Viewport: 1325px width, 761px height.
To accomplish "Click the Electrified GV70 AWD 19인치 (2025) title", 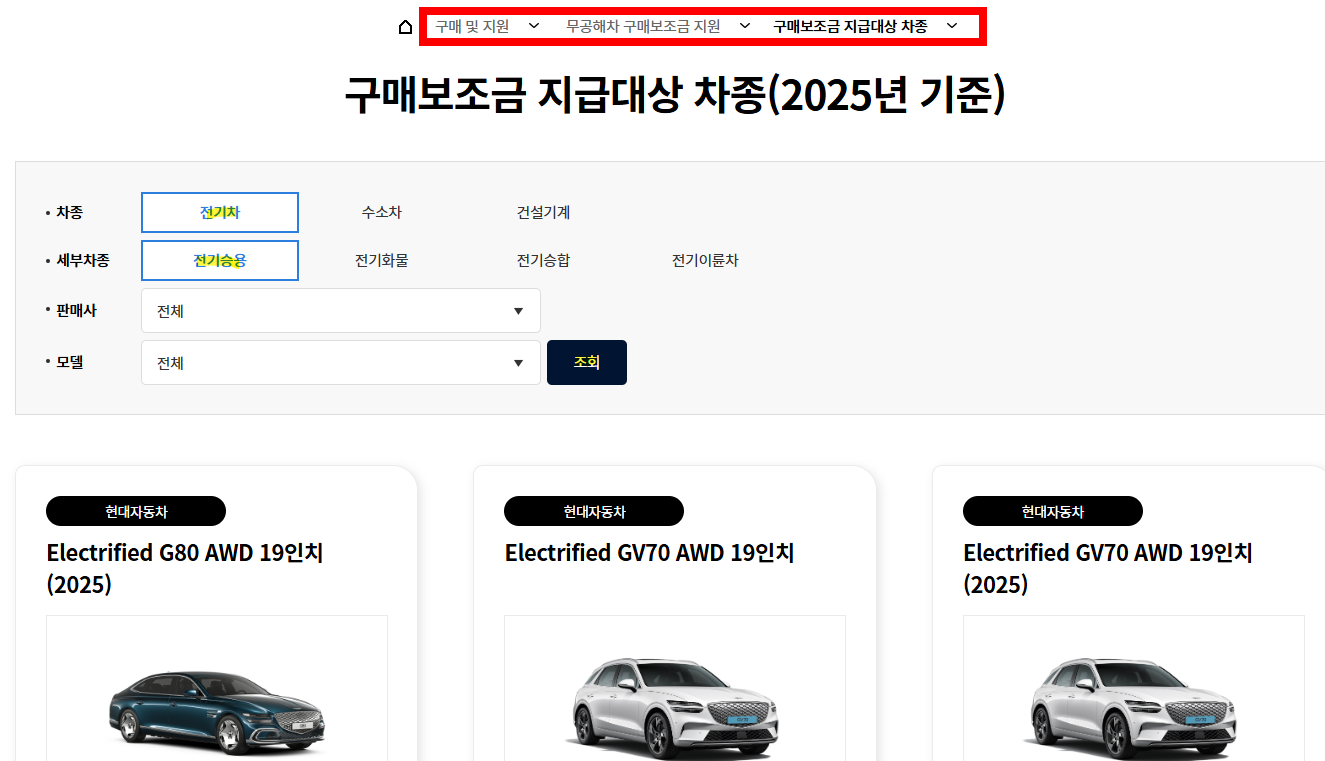I will tap(1108, 568).
